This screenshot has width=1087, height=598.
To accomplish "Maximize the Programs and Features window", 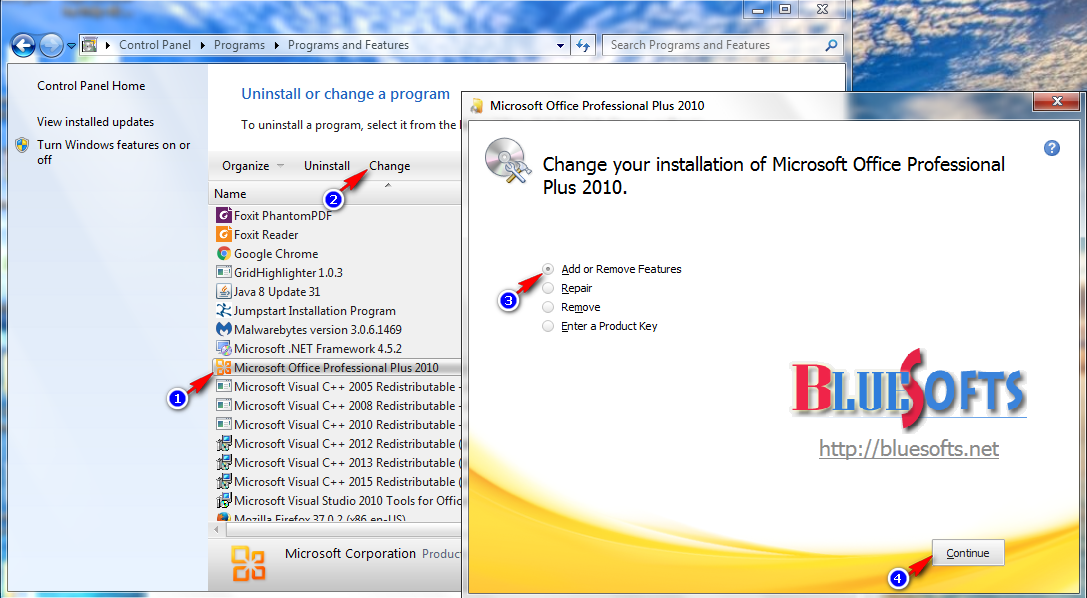I will point(785,9).
